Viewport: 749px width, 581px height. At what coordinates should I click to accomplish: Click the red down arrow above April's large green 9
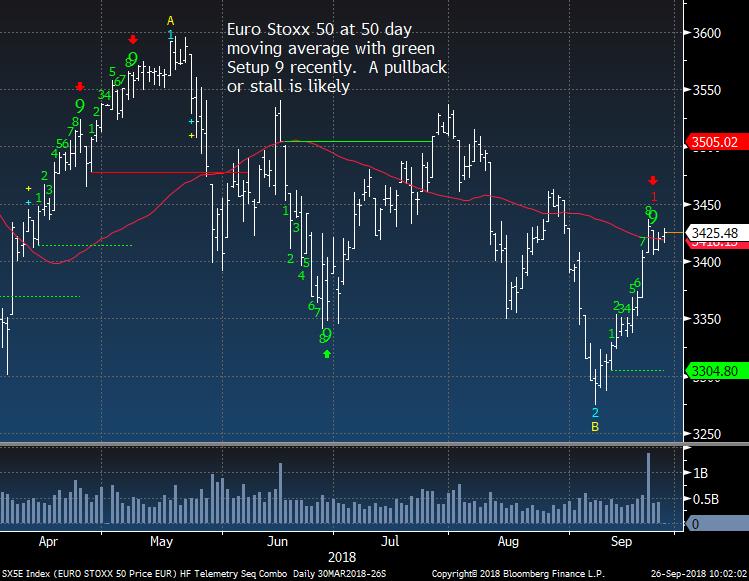click(80, 86)
